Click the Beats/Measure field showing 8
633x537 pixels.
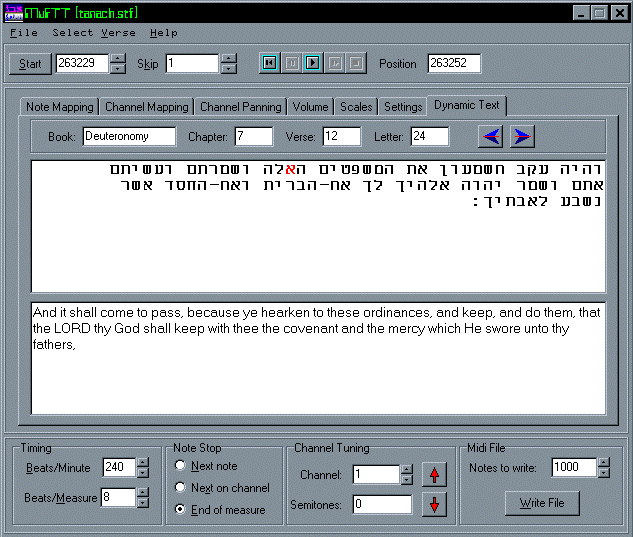[x=119, y=497]
